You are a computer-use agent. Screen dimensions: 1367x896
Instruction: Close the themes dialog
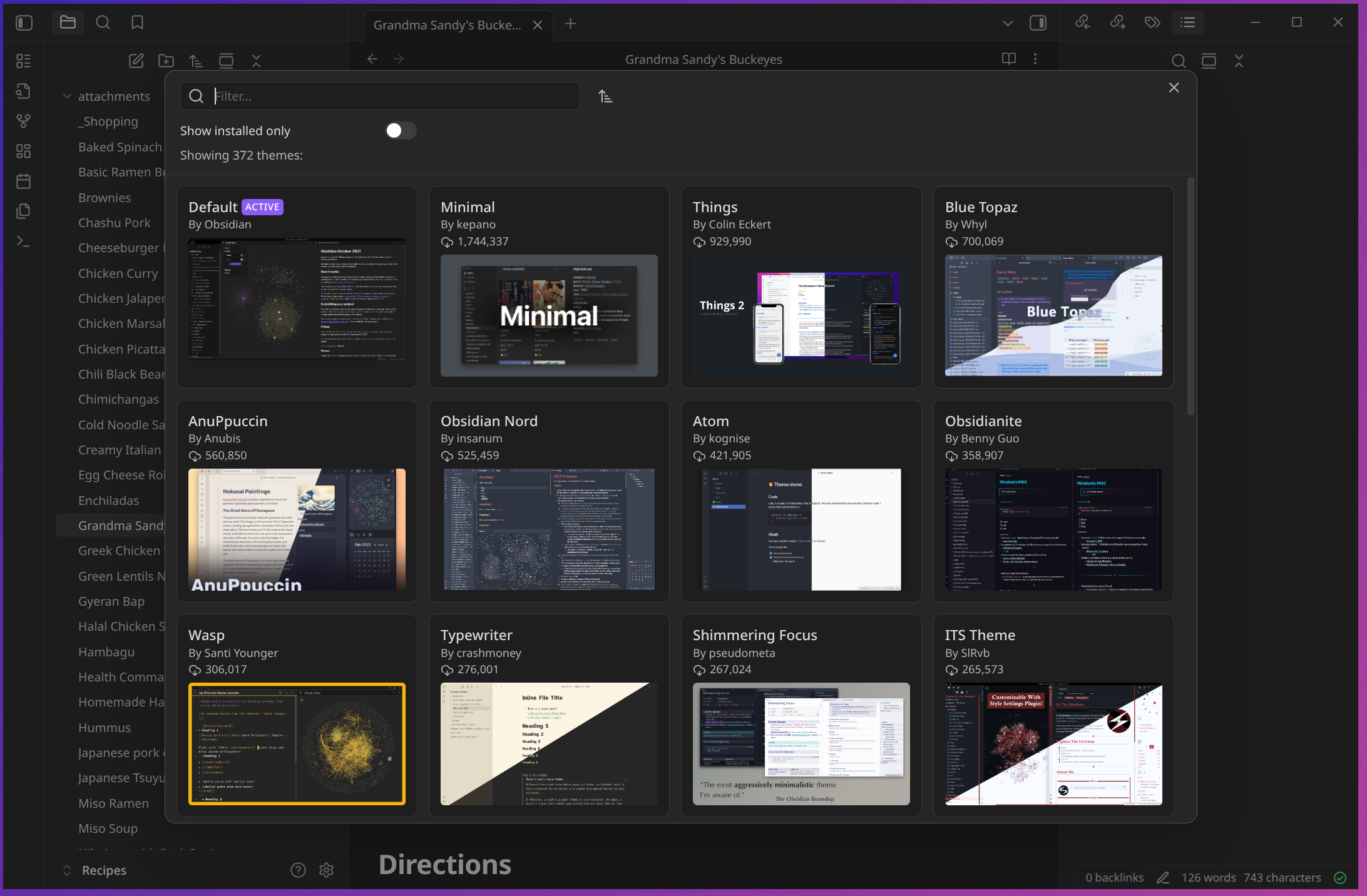point(1174,88)
